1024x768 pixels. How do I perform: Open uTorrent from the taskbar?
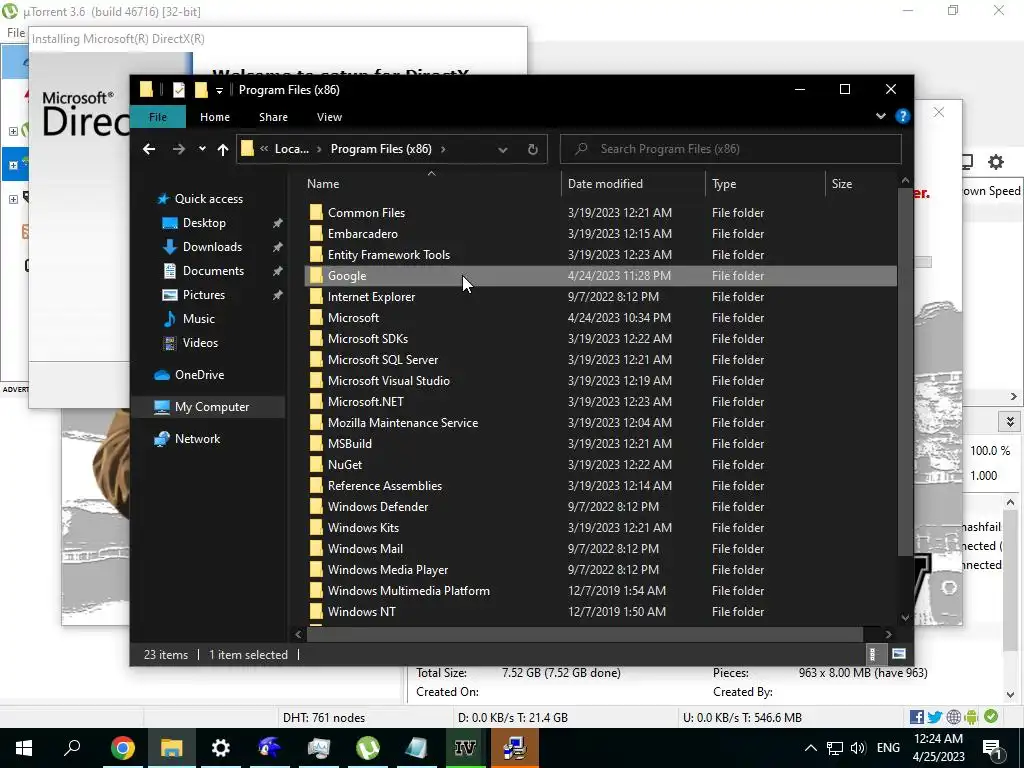pos(368,748)
